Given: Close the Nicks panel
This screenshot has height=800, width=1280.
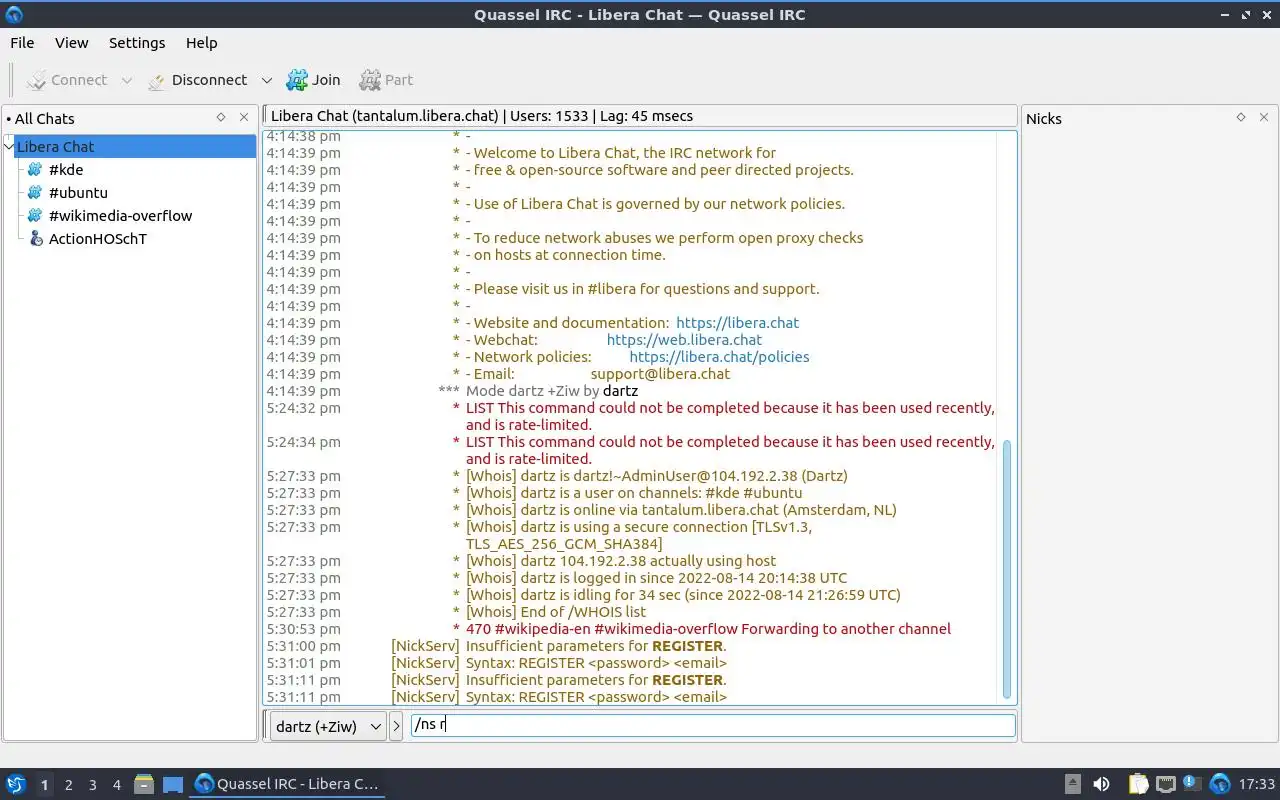Looking at the screenshot, I should [1265, 117].
